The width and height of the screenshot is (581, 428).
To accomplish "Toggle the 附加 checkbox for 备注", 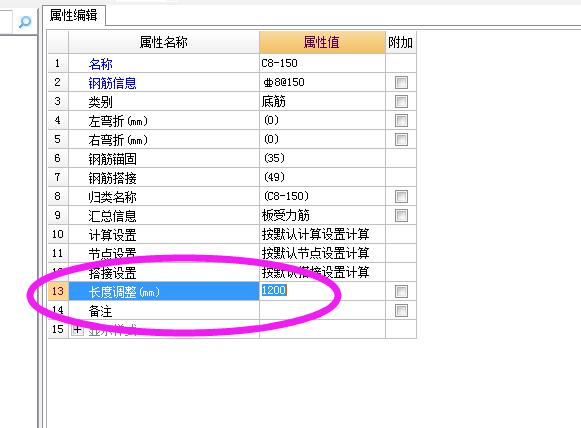I will click(x=401, y=310).
